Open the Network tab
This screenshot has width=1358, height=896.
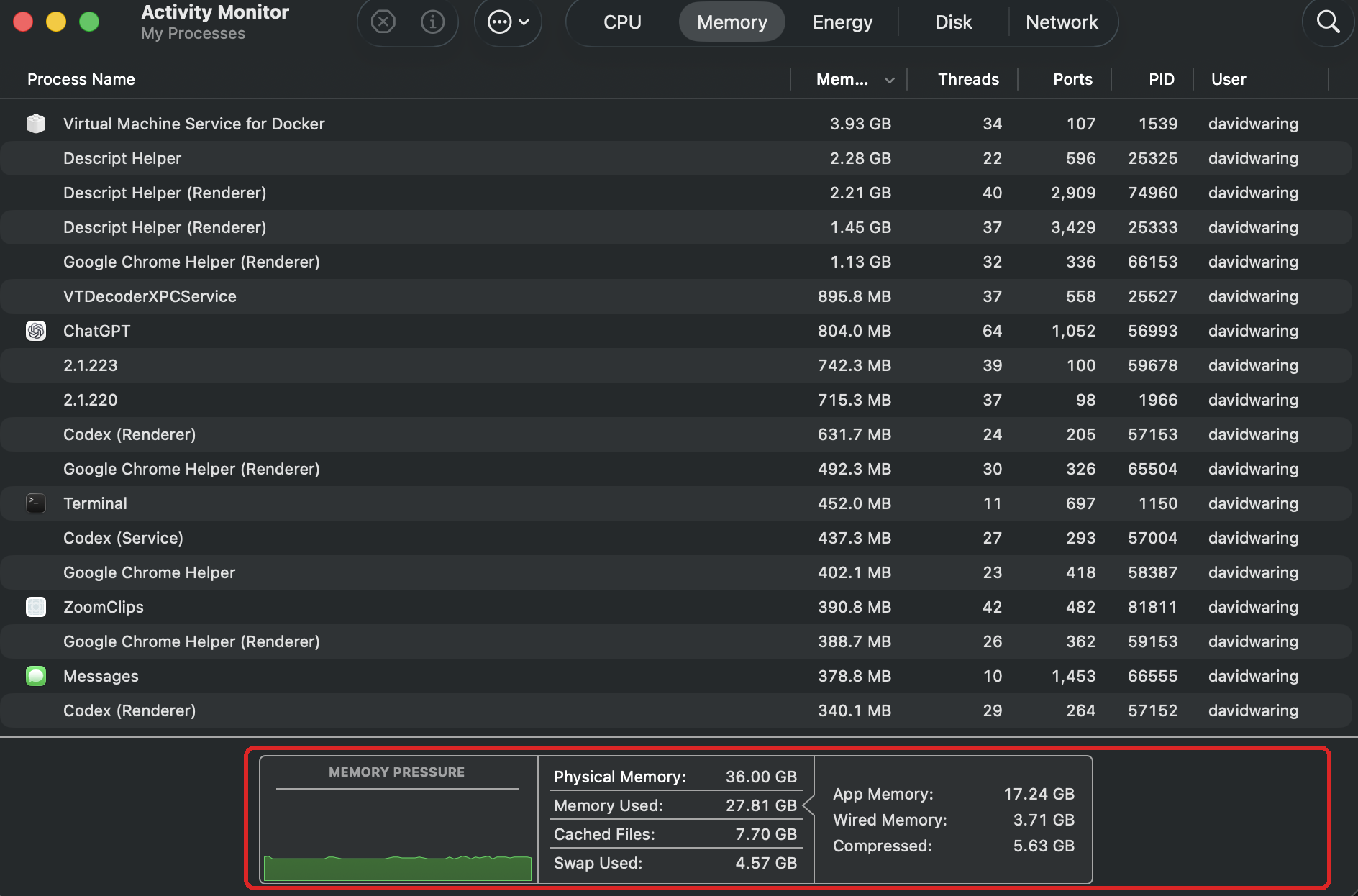pyautogui.click(x=1062, y=22)
